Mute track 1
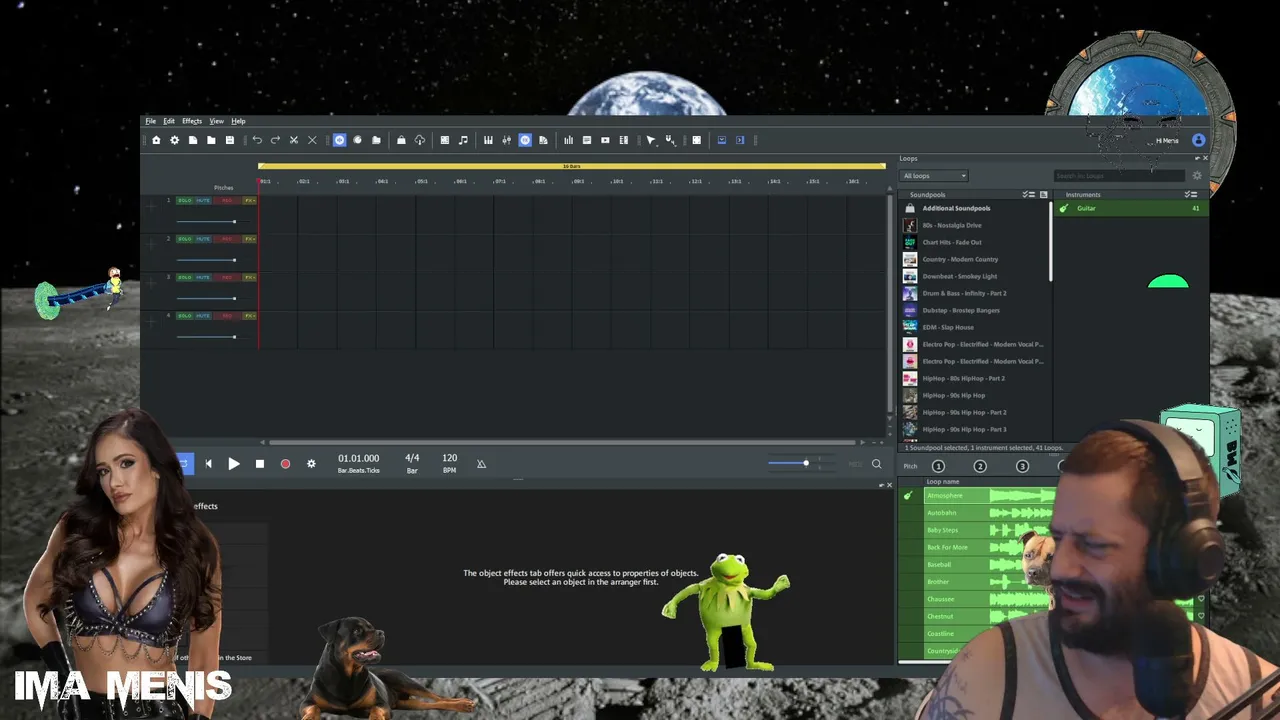The image size is (1280, 720). coord(203,200)
